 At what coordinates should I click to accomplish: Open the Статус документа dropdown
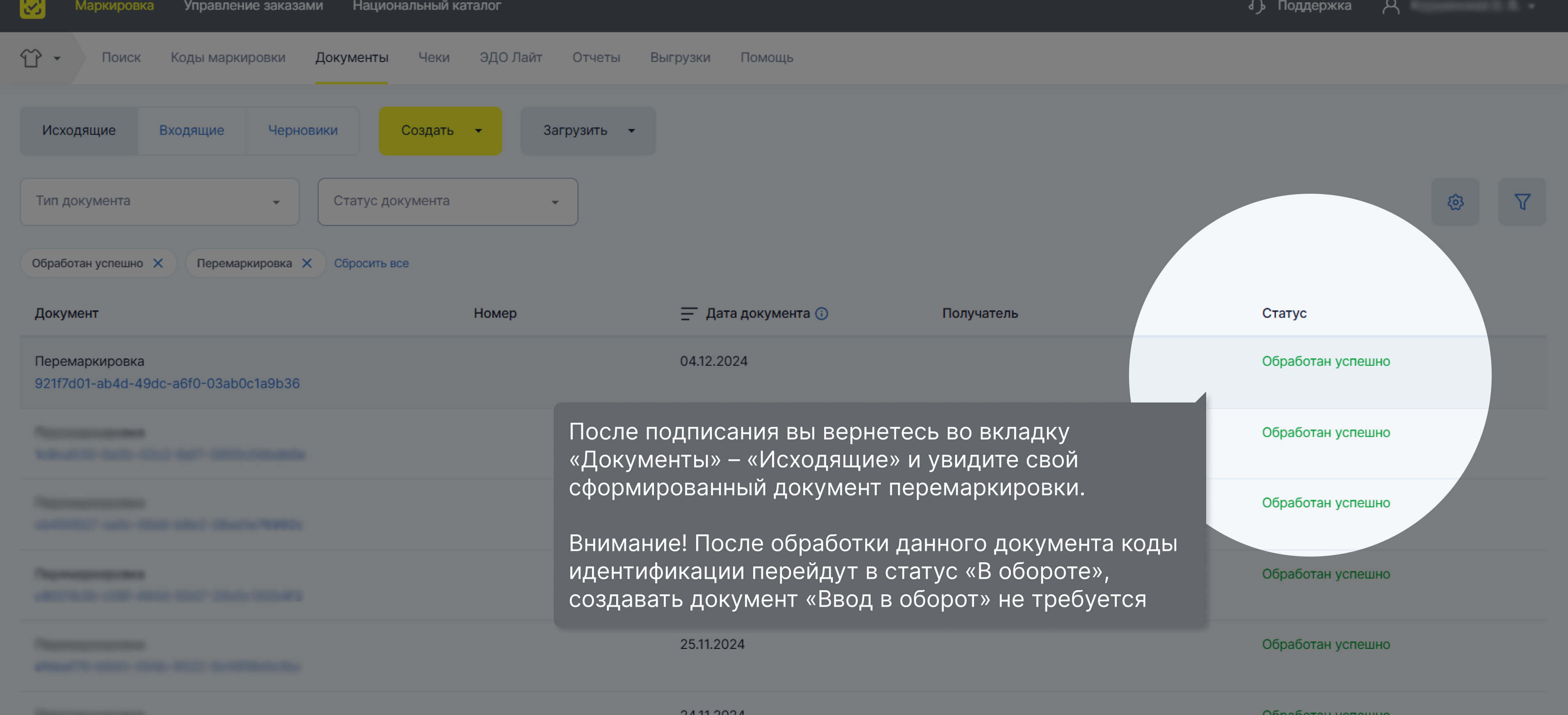(x=448, y=202)
